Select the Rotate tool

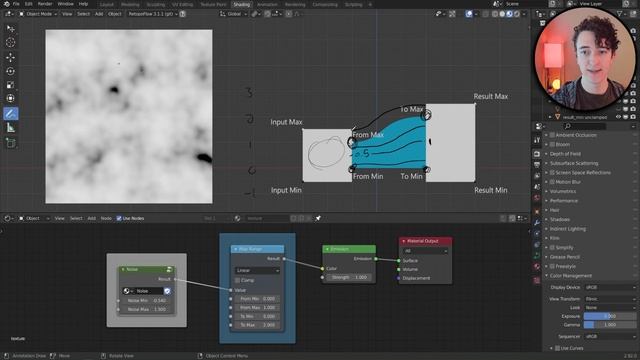(11, 71)
